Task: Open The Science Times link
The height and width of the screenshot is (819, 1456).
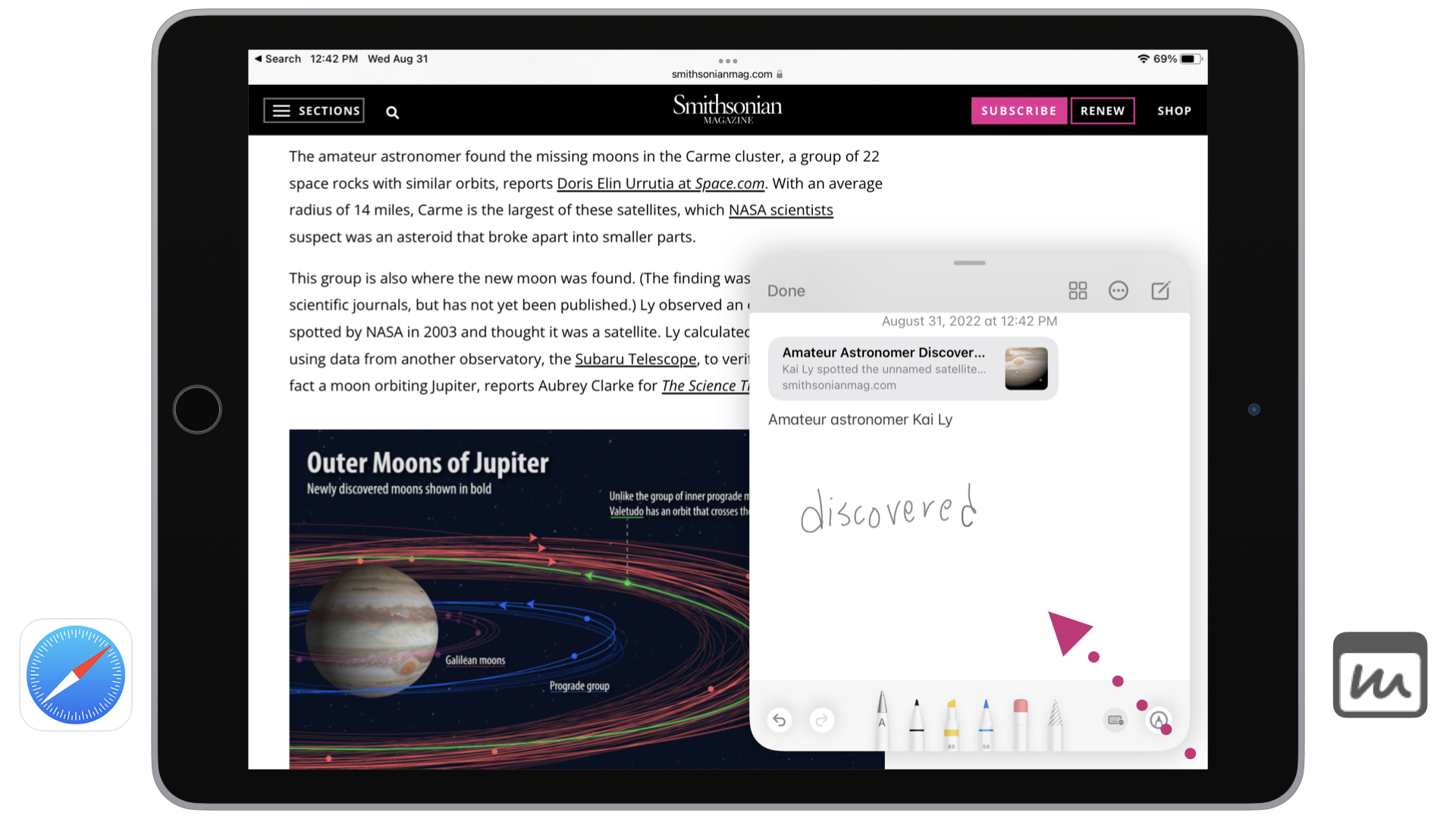Action: [705, 386]
